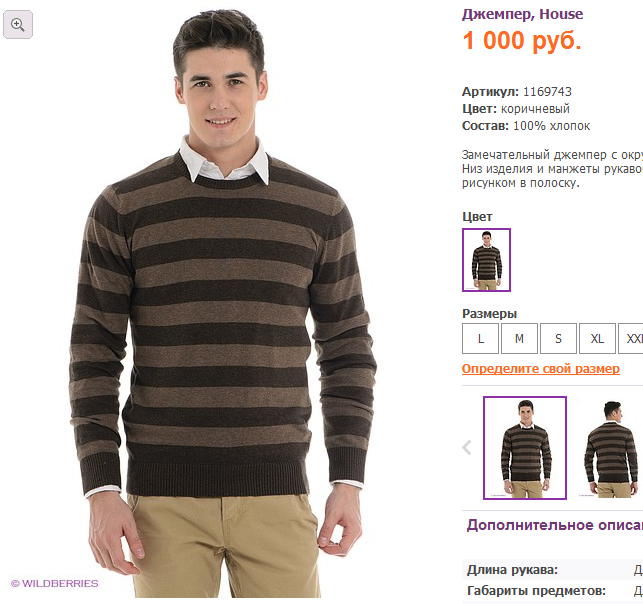Open the 'Определите свой размер' link
The width and height of the screenshot is (643, 604).
(x=540, y=369)
